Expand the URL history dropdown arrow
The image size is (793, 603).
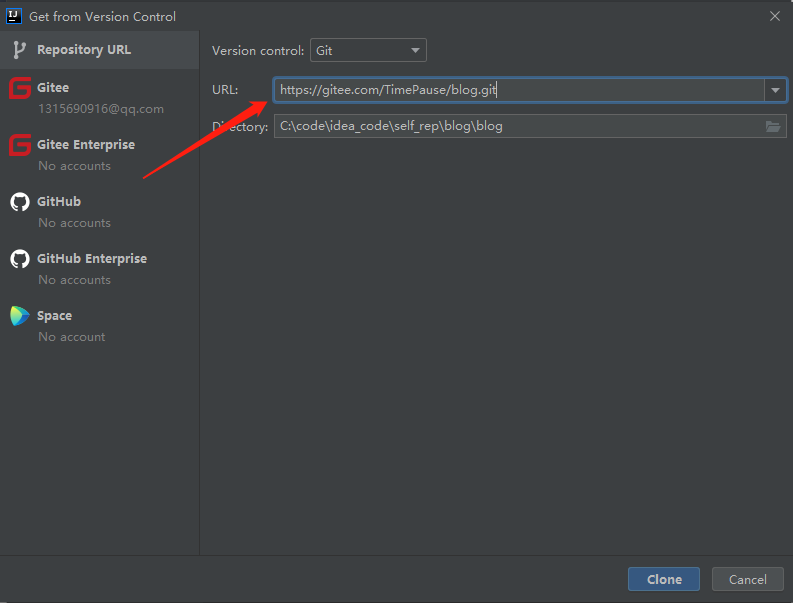coord(775,90)
